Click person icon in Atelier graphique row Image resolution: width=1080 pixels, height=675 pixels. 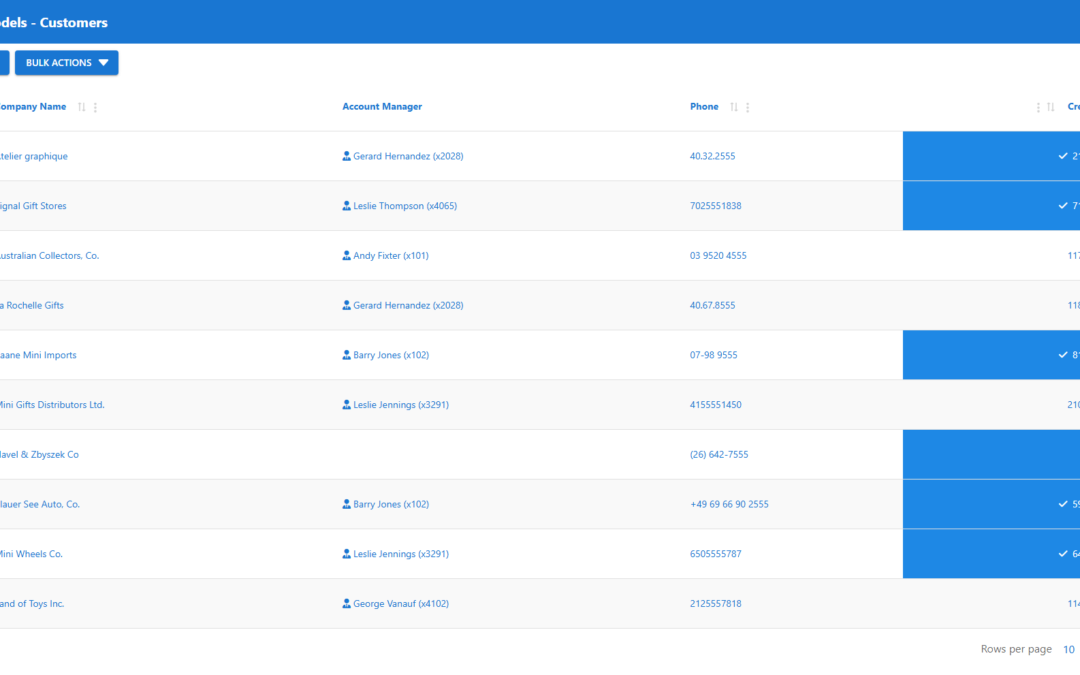[346, 156]
